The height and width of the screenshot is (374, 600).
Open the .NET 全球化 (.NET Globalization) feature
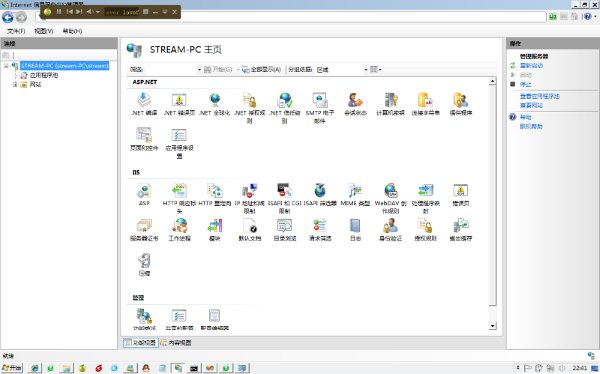click(x=215, y=104)
